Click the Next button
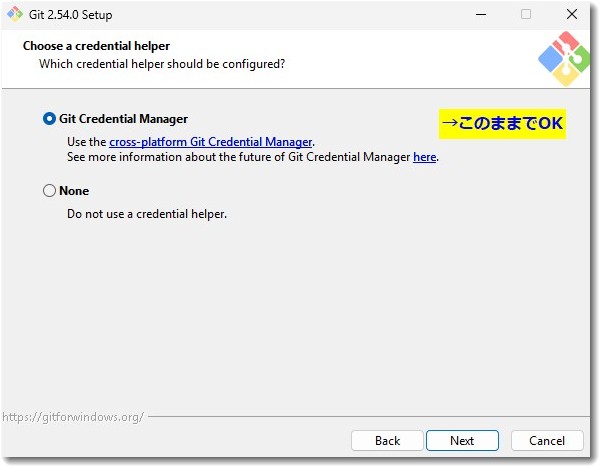Screen dimensions: 599x466 [462, 441]
